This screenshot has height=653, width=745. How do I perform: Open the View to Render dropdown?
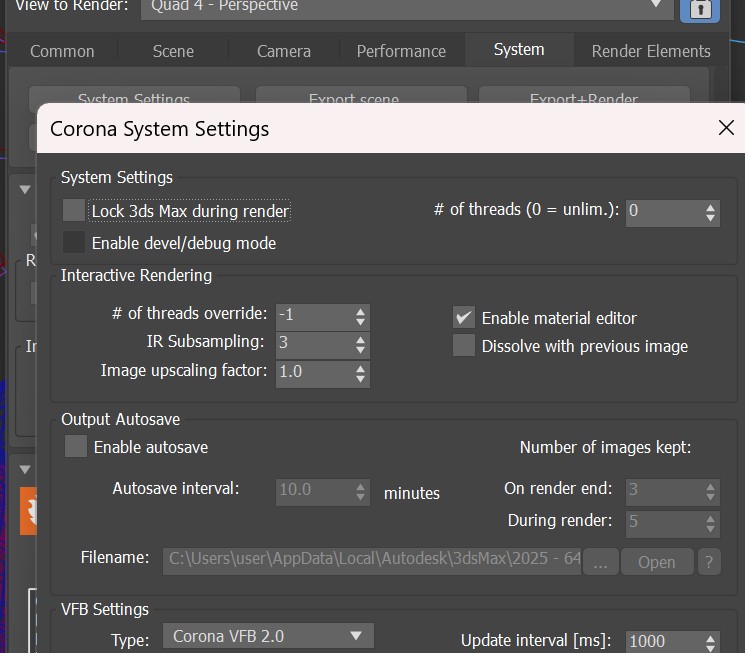(407, 8)
